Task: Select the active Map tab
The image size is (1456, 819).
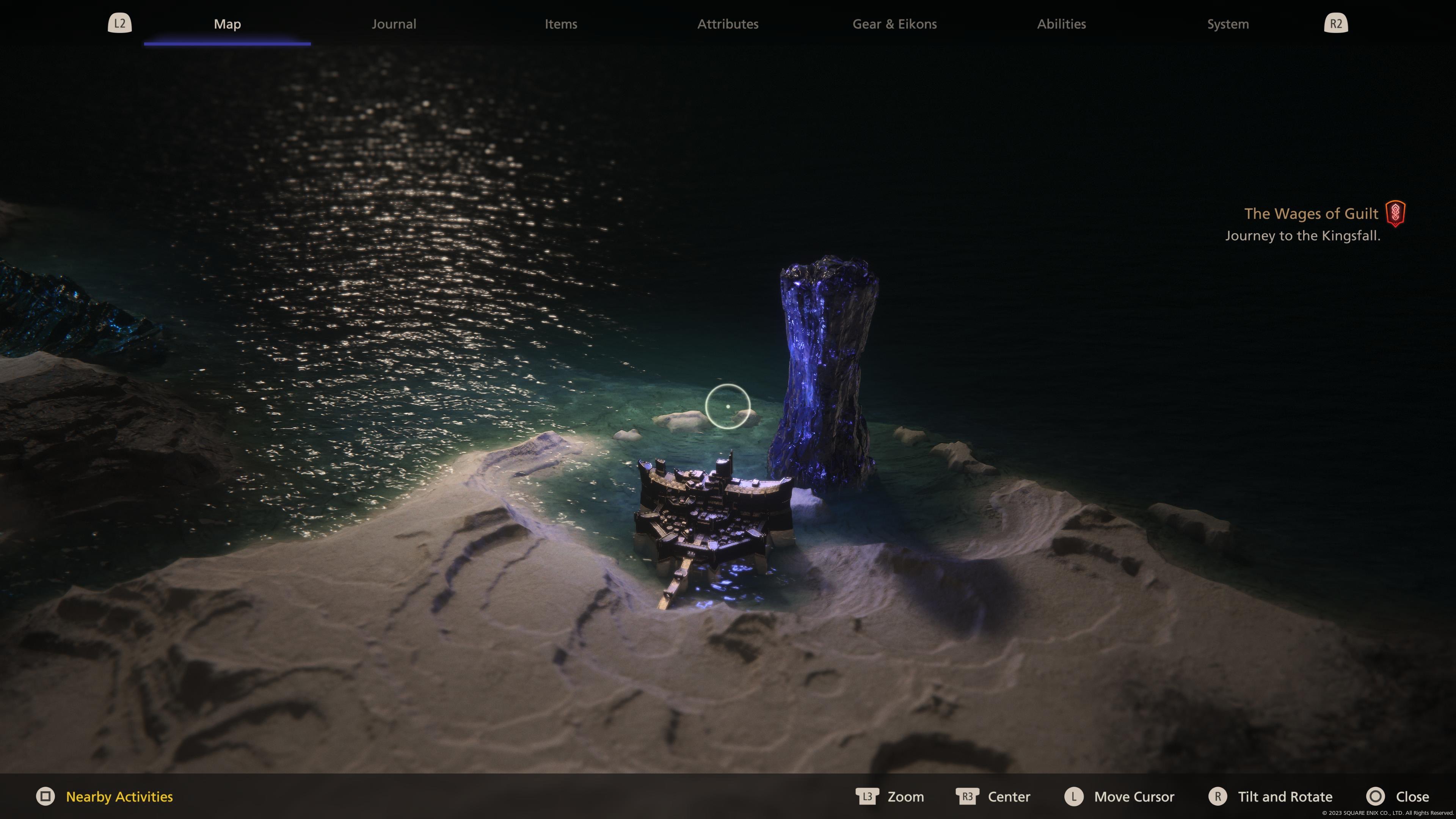Action: click(x=227, y=24)
